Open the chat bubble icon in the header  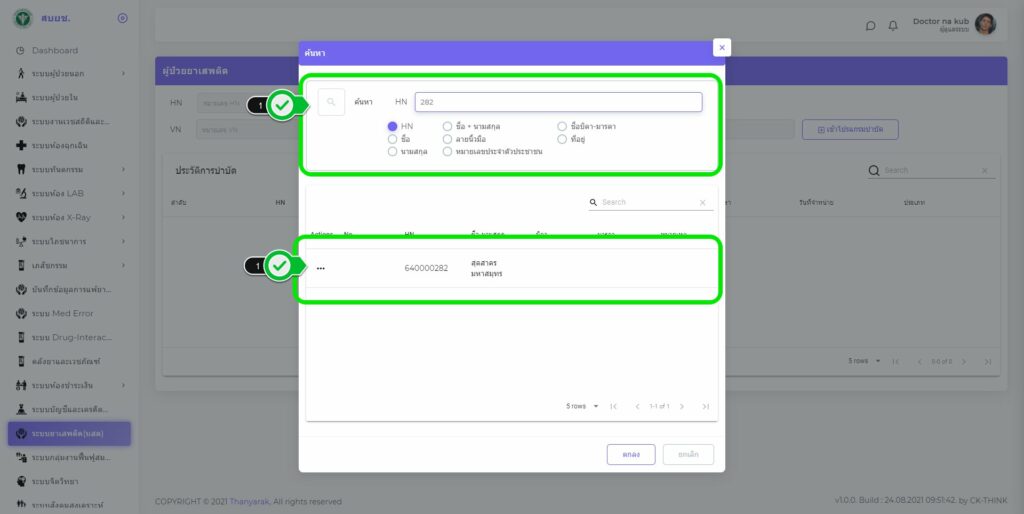[870, 25]
